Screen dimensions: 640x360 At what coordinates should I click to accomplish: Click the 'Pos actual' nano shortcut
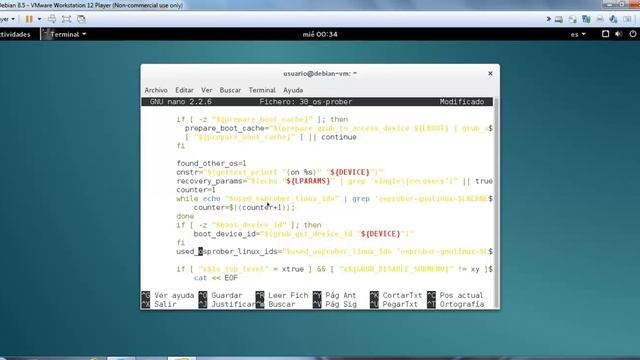point(455,295)
